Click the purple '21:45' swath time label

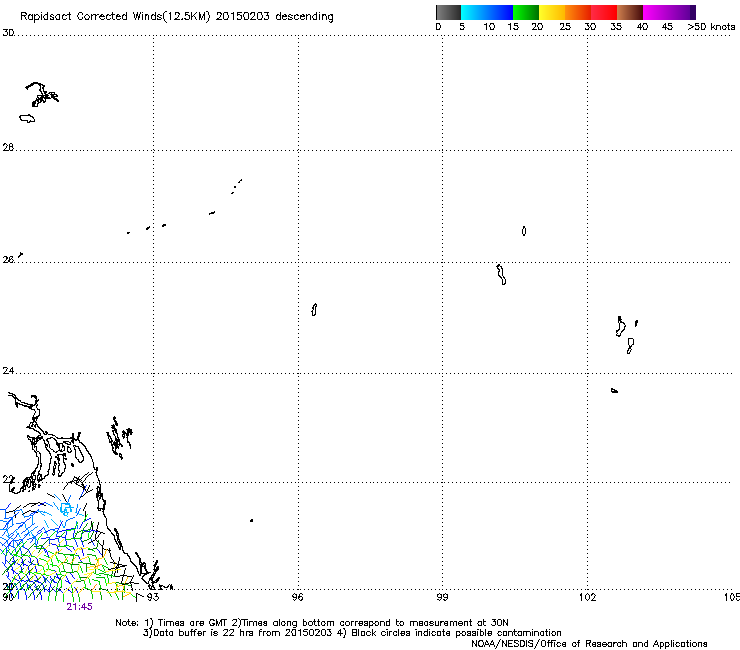(79, 607)
